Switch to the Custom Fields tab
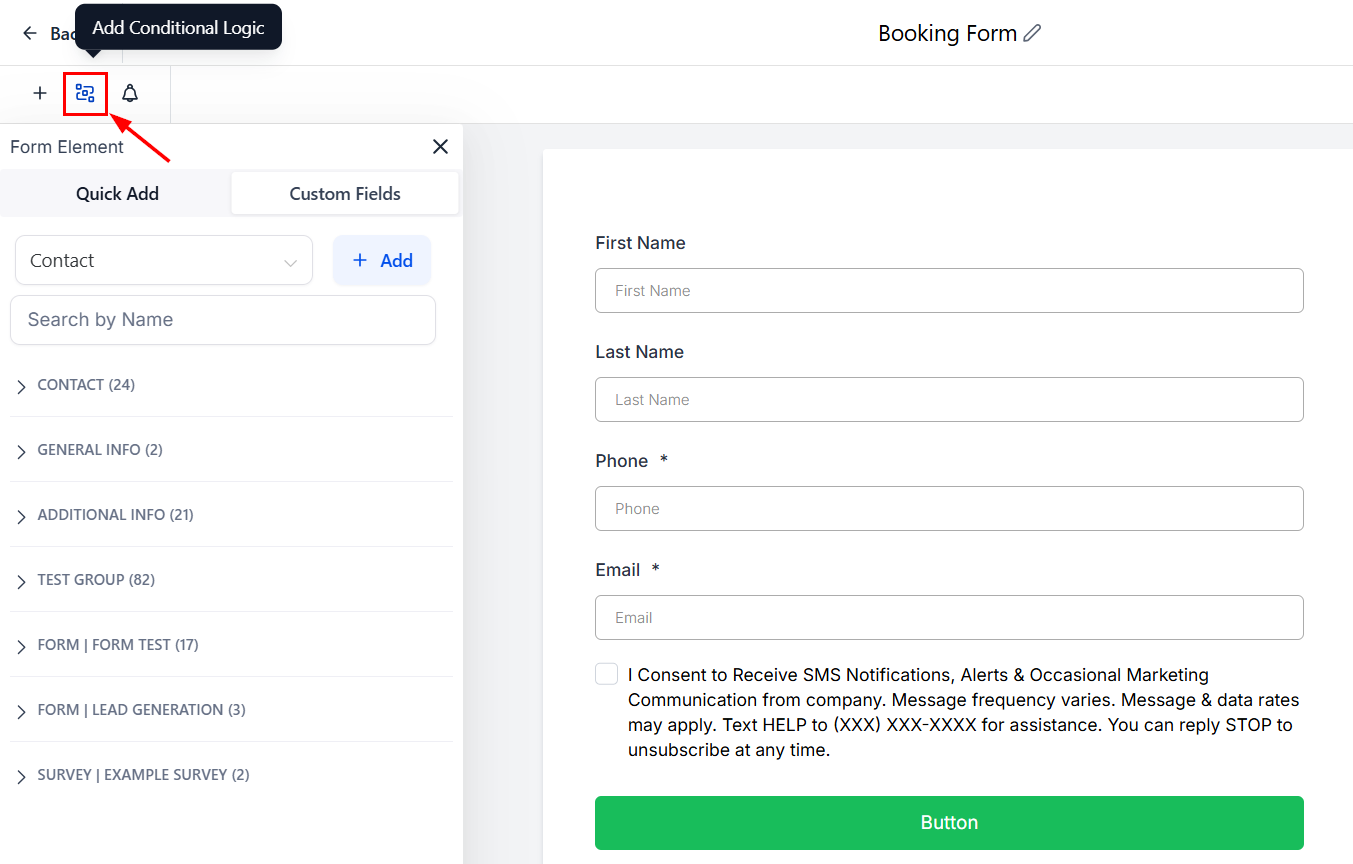This screenshot has height=864, width=1353. coord(345,194)
